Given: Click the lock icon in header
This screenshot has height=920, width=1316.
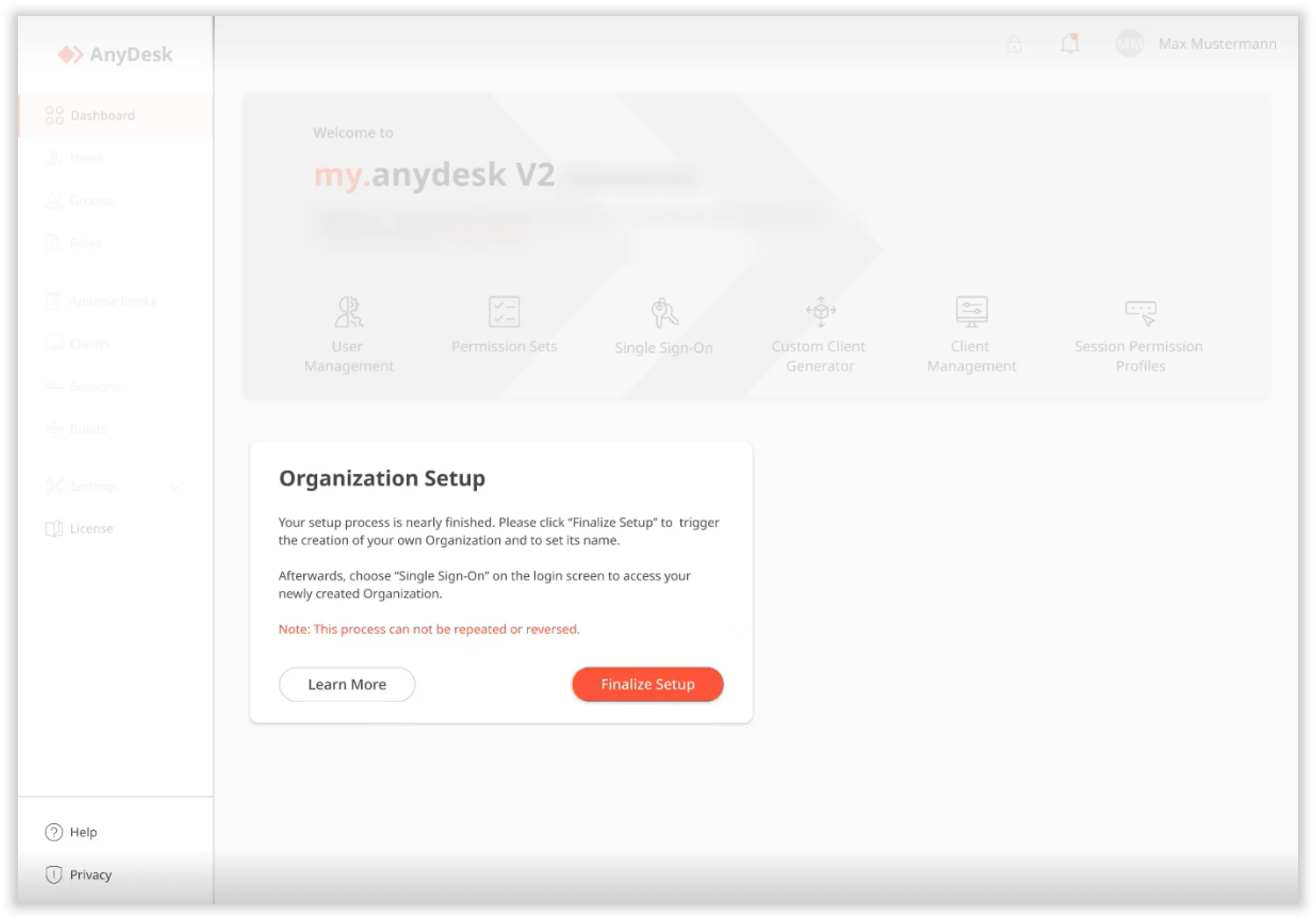Looking at the screenshot, I should pyautogui.click(x=1014, y=44).
